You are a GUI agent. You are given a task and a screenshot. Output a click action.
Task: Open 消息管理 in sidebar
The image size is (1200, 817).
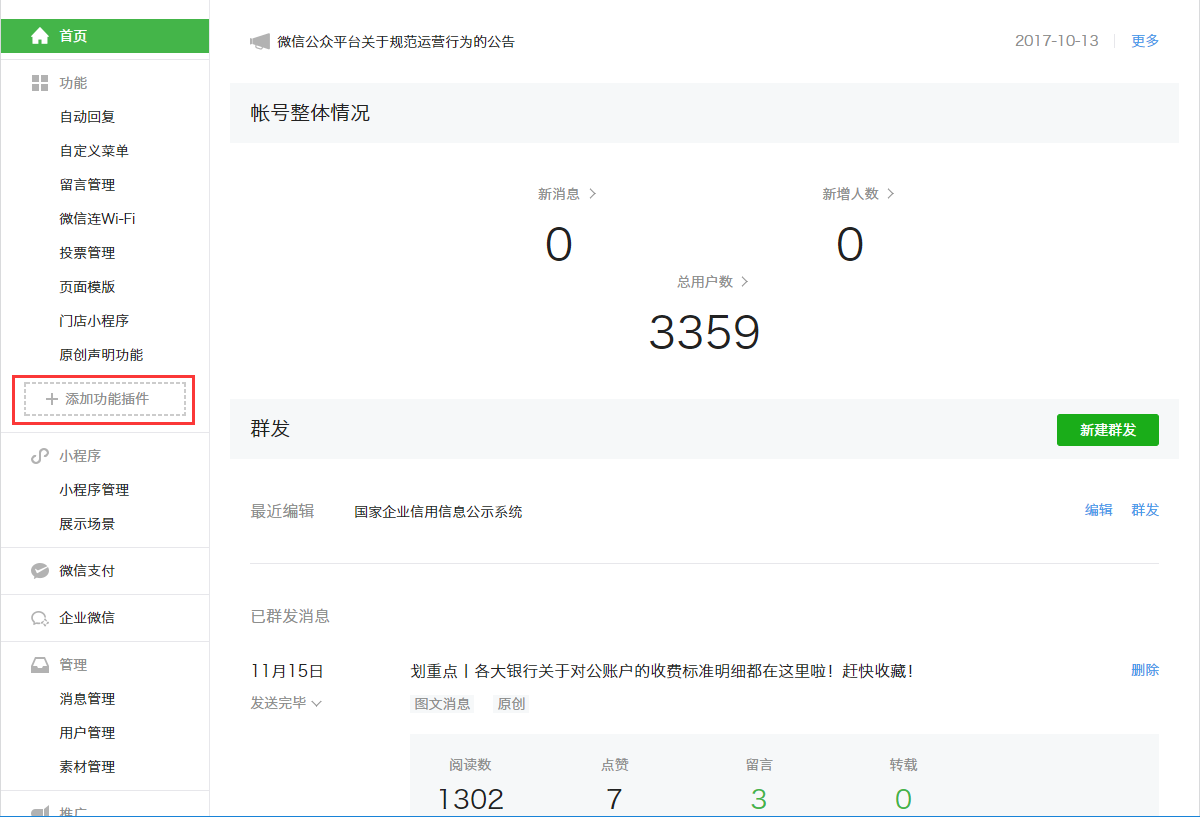(87, 699)
